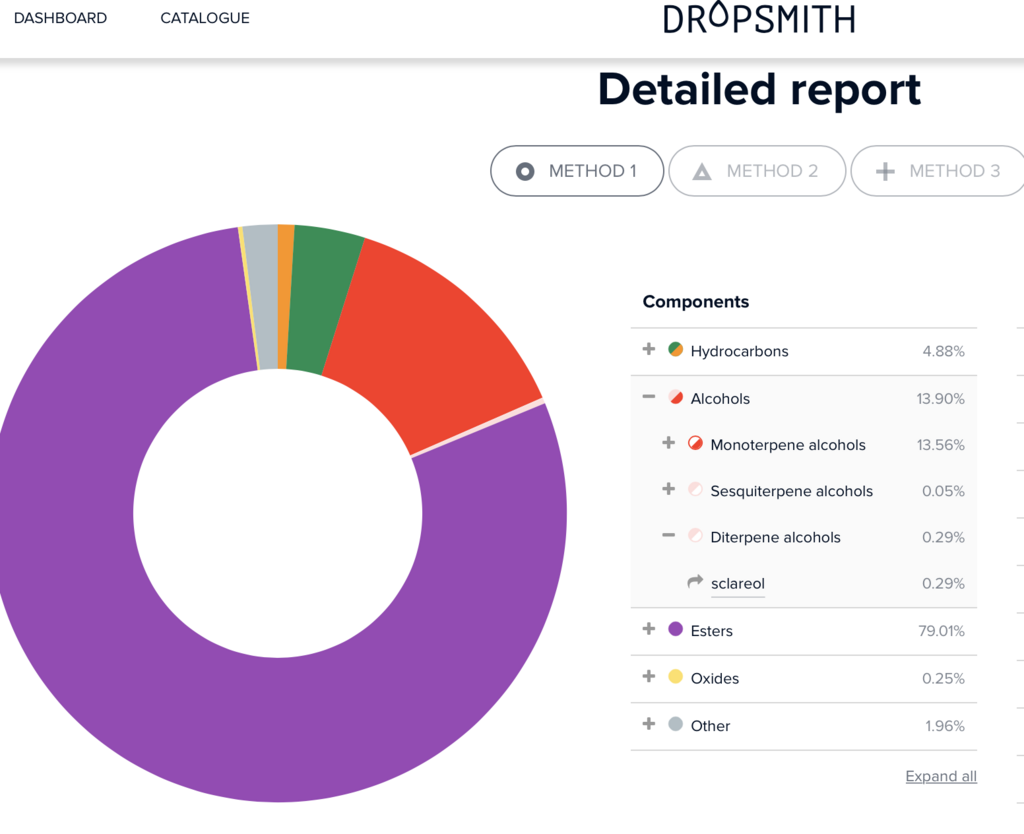
Task: Click the 4.88% Hydrocarbons value
Action: click(x=943, y=351)
